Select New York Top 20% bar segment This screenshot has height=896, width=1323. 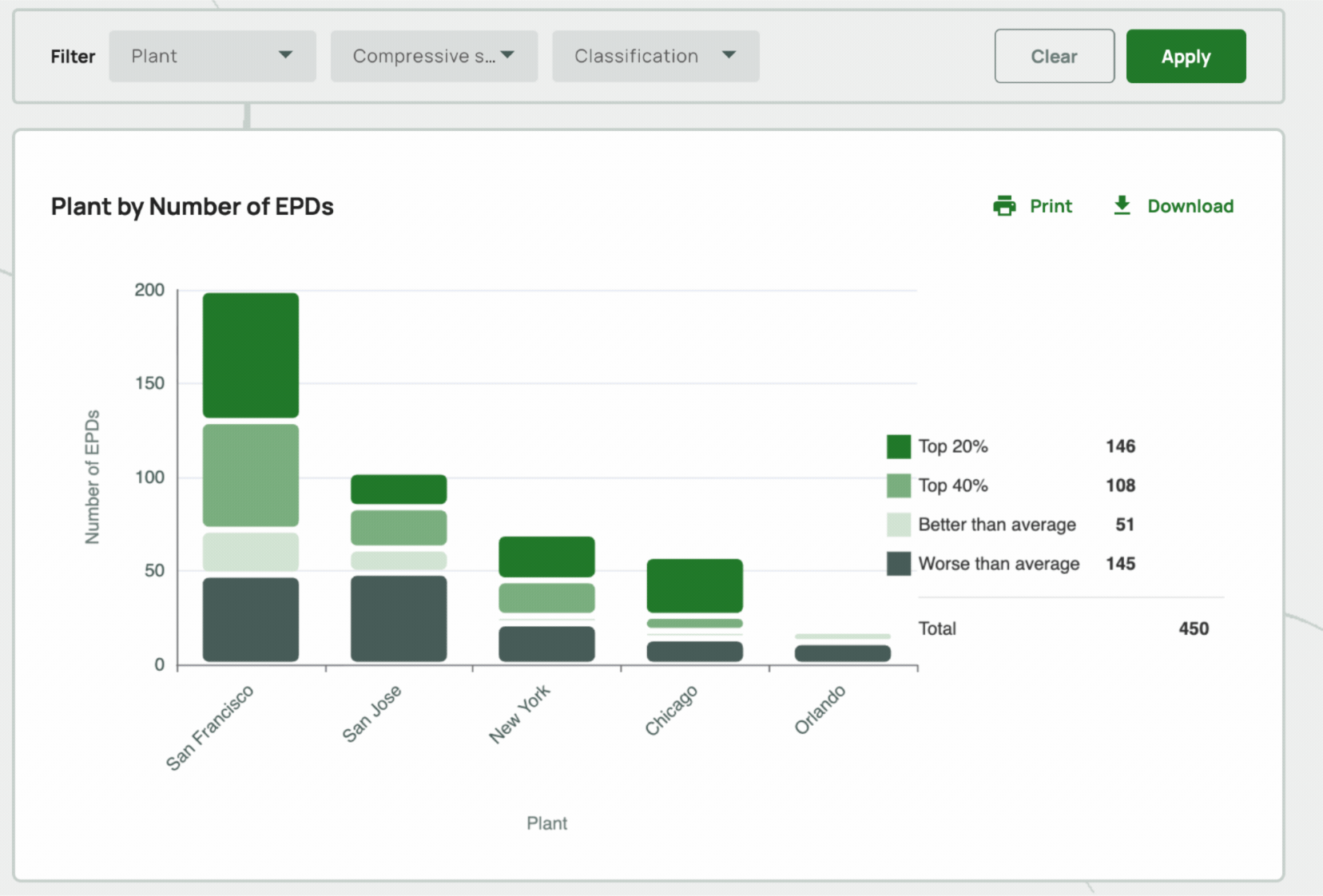pyautogui.click(x=546, y=557)
